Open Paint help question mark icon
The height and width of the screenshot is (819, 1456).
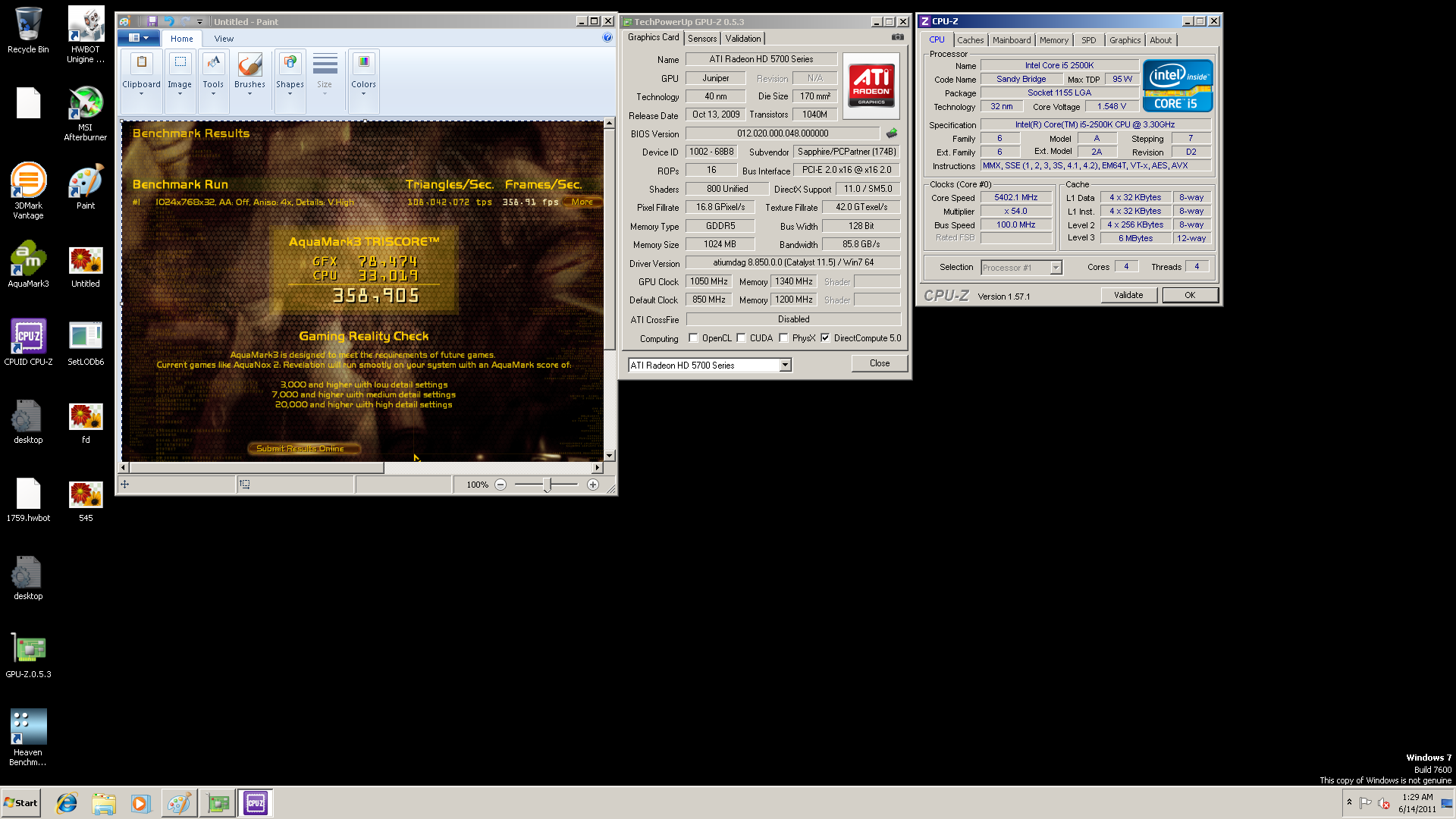[x=607, y=38]
